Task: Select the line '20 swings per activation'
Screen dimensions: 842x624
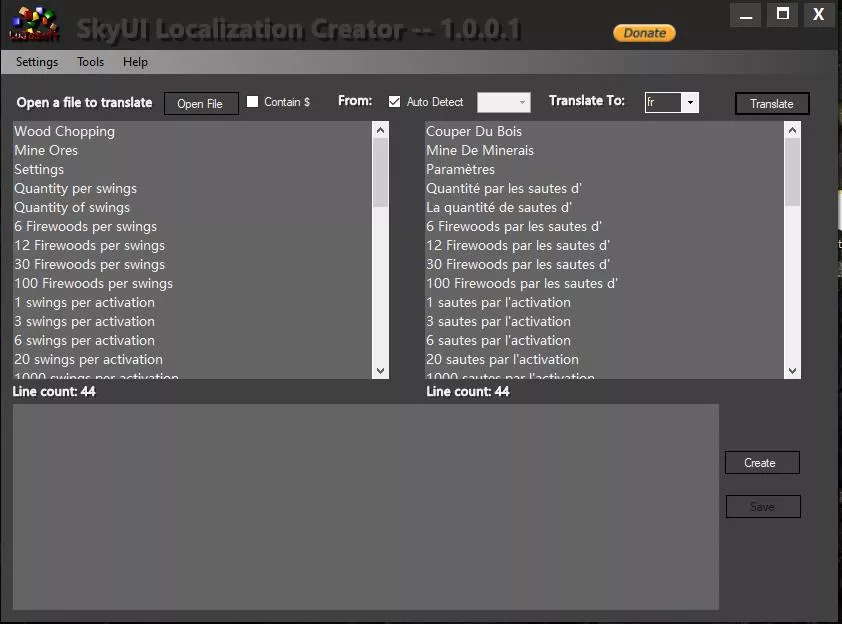Action: pos(89,360)
